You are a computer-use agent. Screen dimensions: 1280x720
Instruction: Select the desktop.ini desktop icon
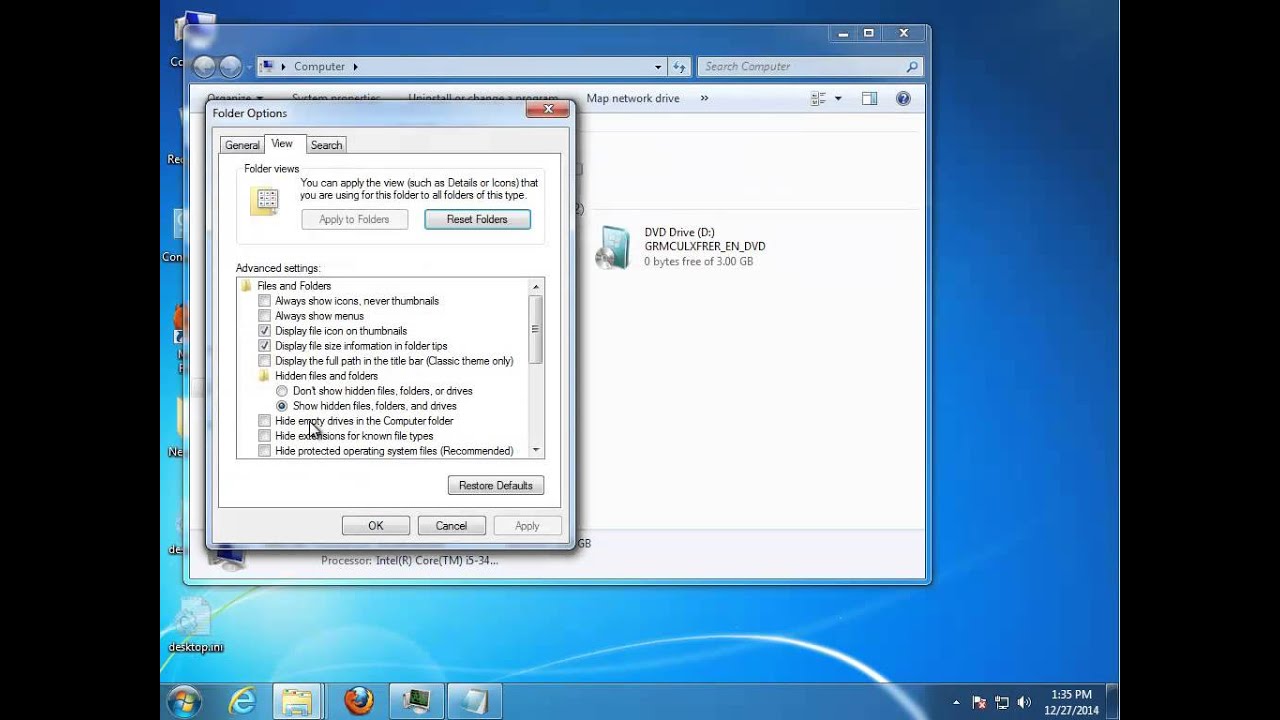pos(195,625)
